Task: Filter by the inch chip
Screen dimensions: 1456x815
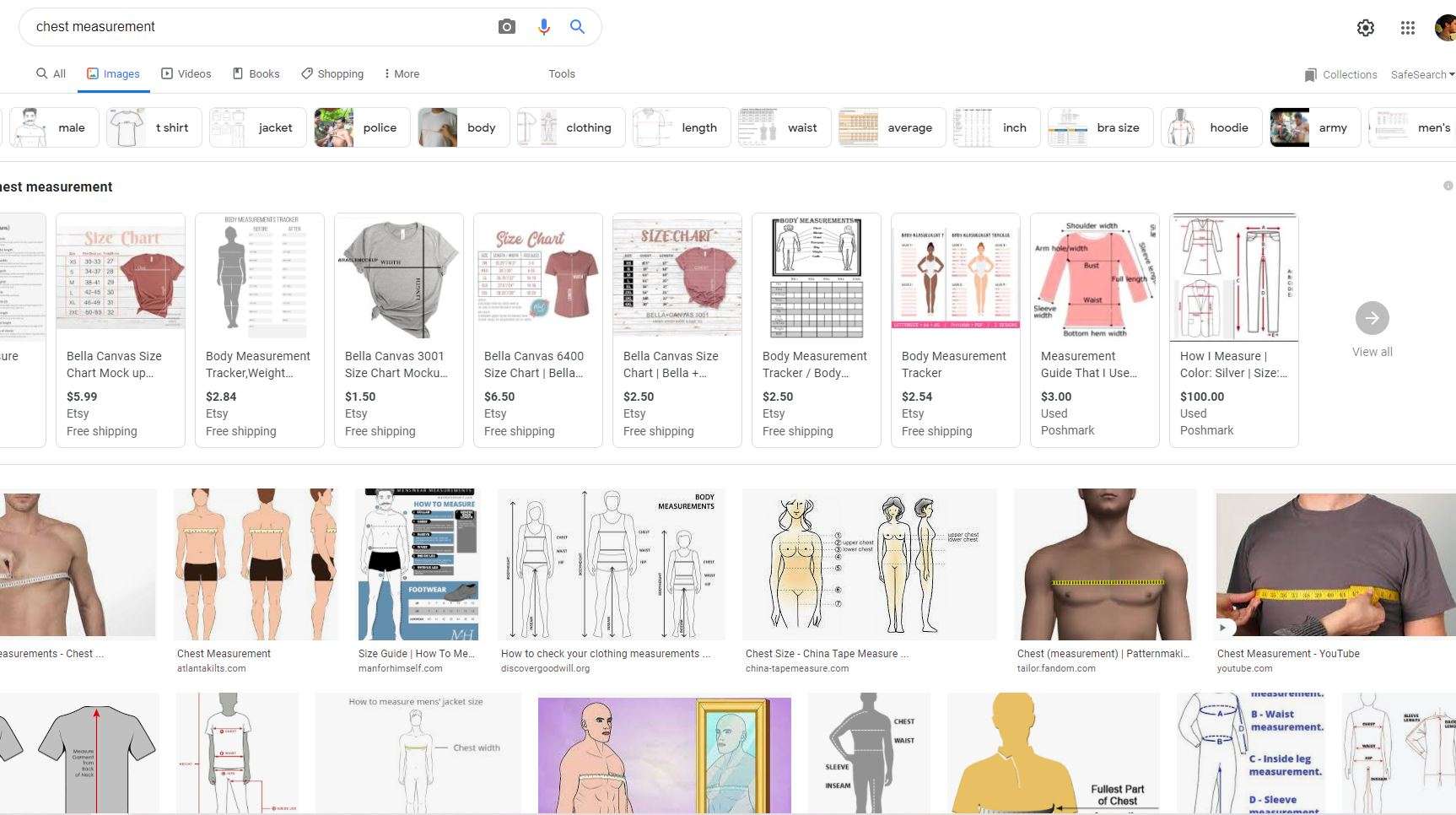Action: tap(997, 127)
